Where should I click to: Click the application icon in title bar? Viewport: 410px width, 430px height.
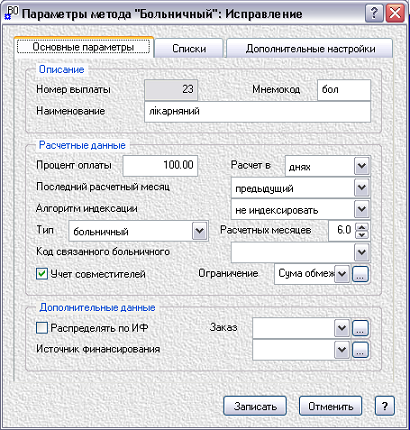tap(11, 13)
